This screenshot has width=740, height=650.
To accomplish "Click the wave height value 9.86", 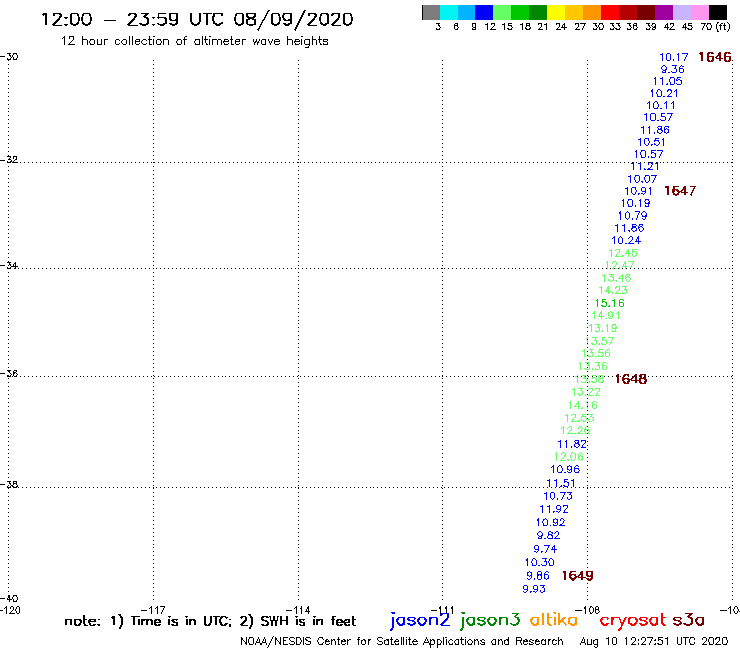I will [538, 576].
